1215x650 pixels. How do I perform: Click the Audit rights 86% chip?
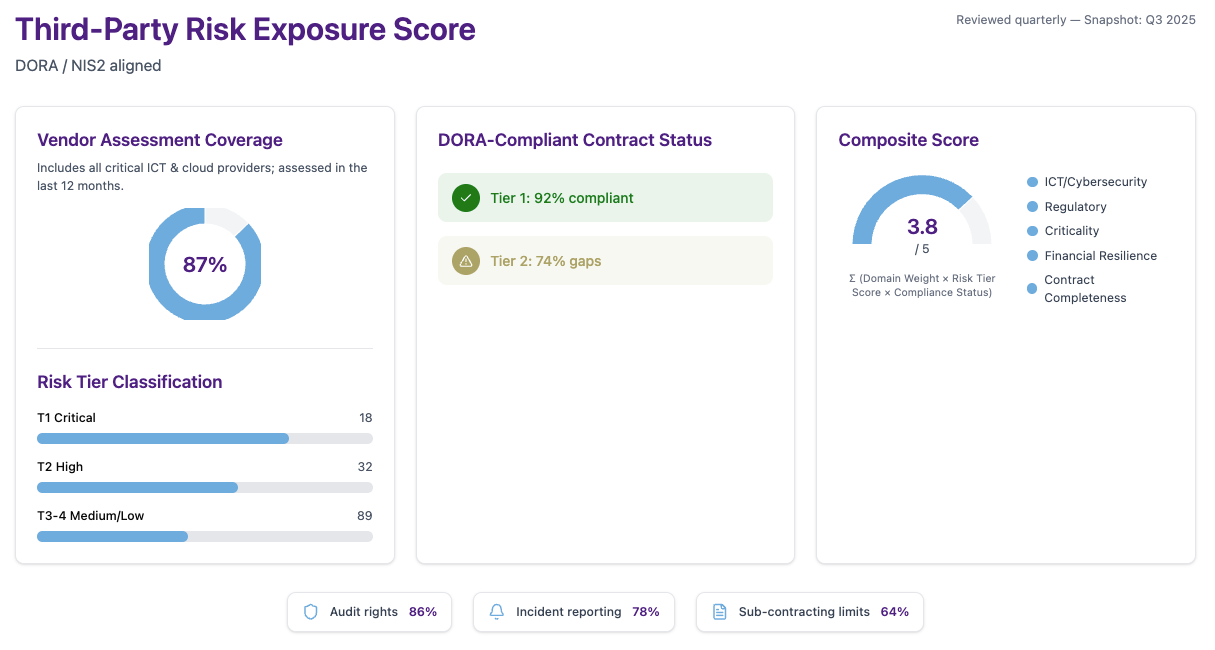tap(369, 612)
